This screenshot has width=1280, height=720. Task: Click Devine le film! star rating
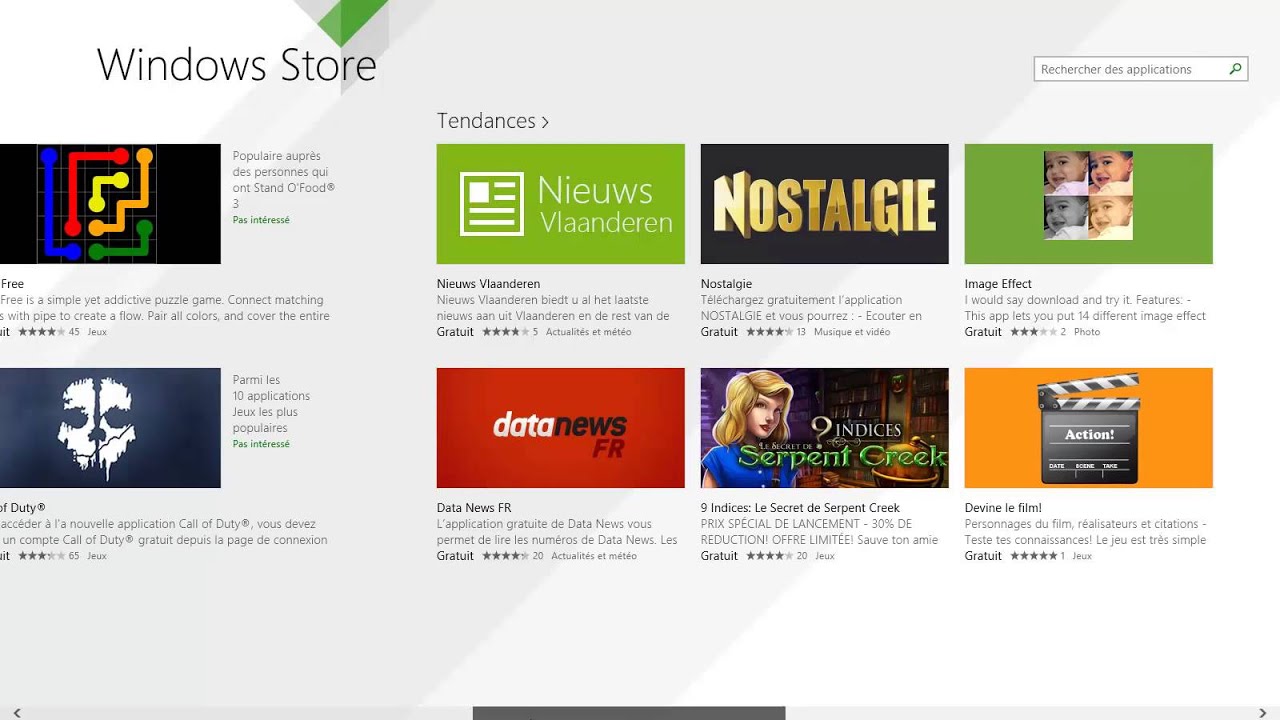1033,556
